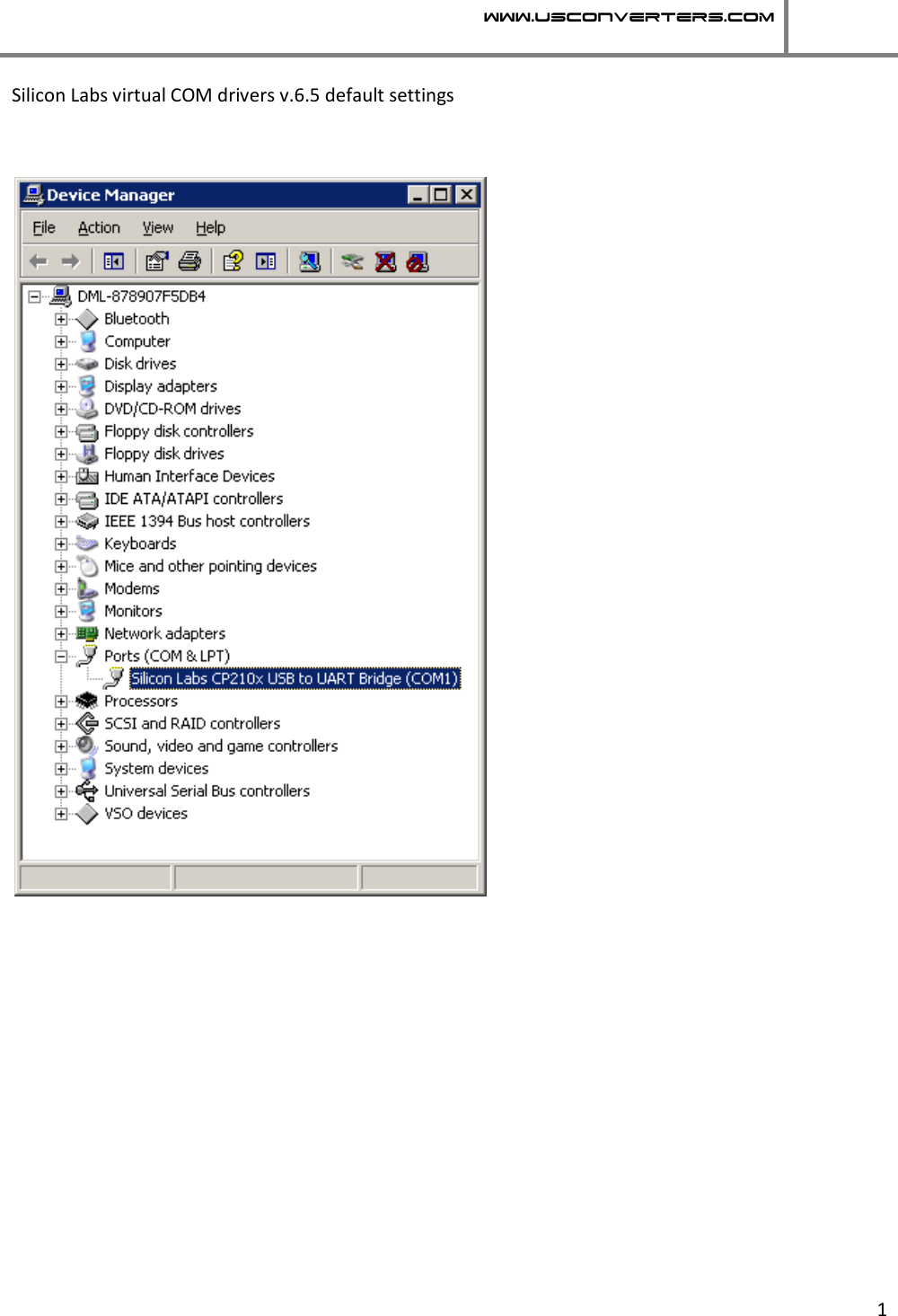Open the View menu

[158, 227]
